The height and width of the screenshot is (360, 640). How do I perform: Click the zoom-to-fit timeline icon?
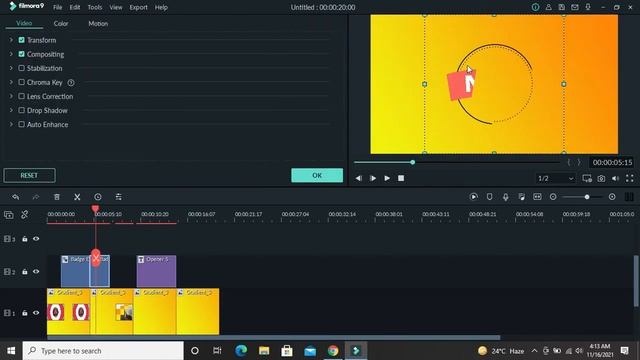[x=537, y=197]
